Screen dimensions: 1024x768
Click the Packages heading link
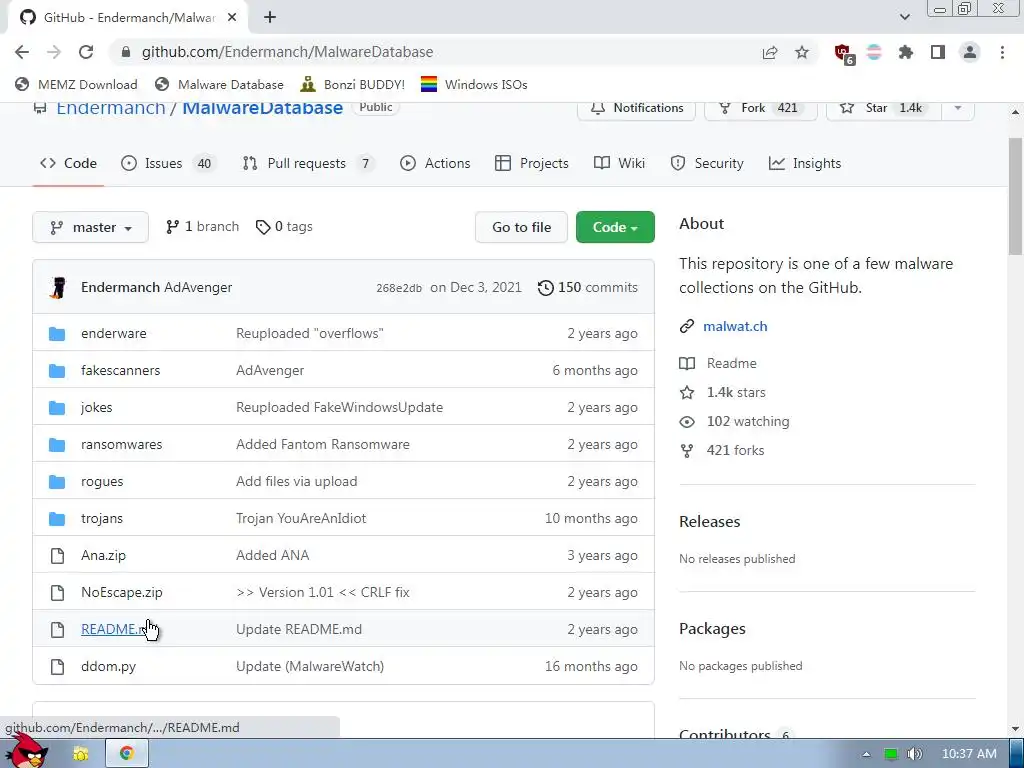pos(712,629)
